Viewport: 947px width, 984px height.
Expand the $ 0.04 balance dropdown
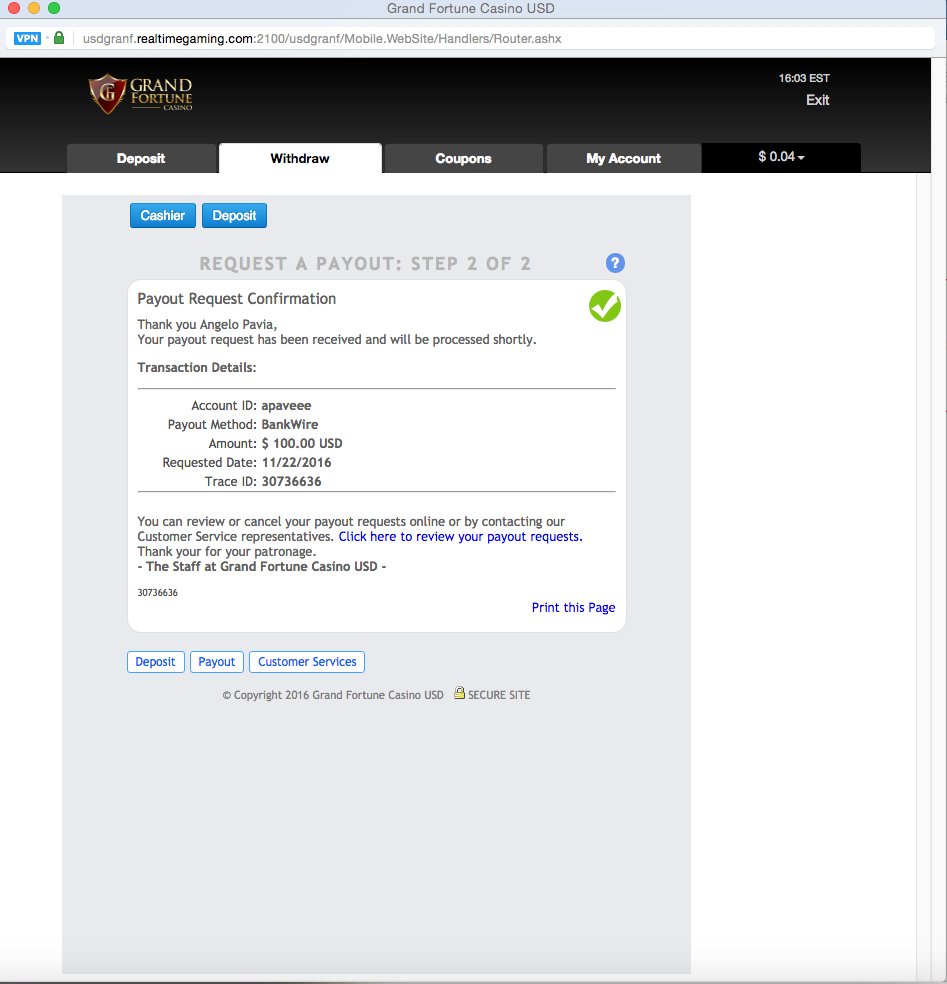781,157
